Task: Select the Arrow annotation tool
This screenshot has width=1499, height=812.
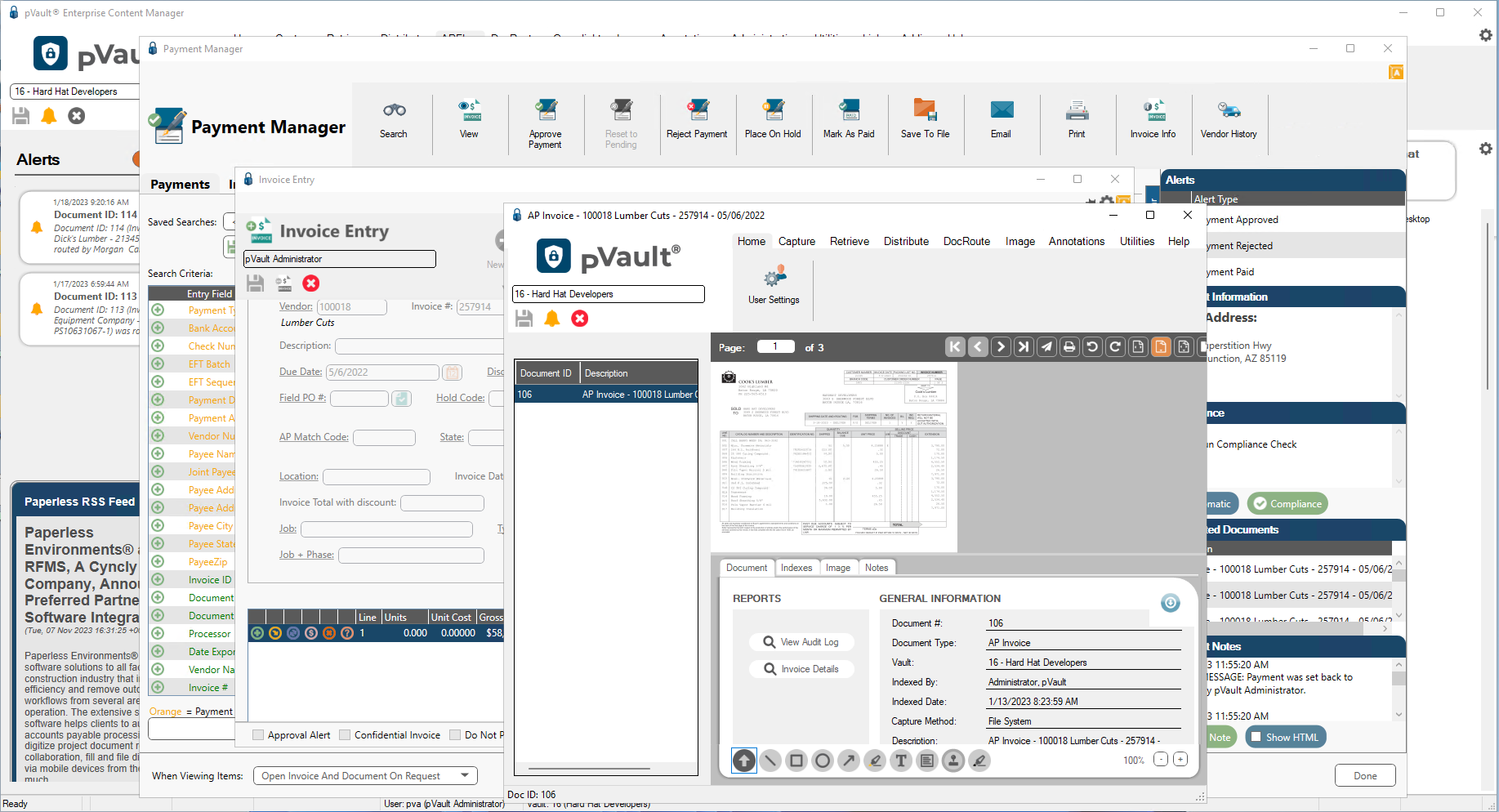Action: click(849, 761)
